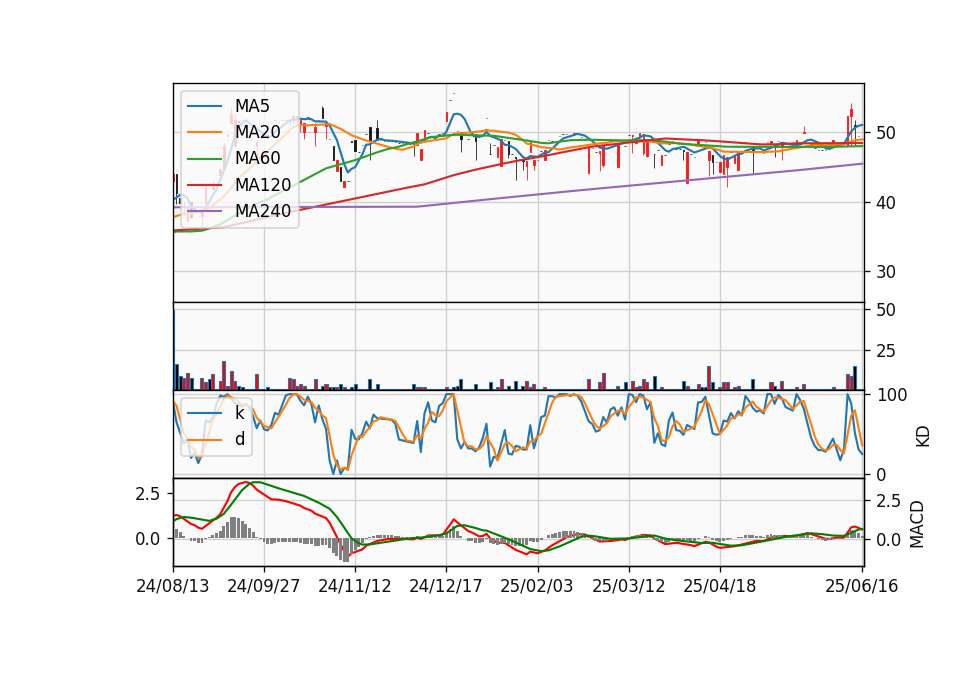This screenshot has height=690, width=960.
Task: Click the MA20 legend label
Action: (x=258, y=132)
